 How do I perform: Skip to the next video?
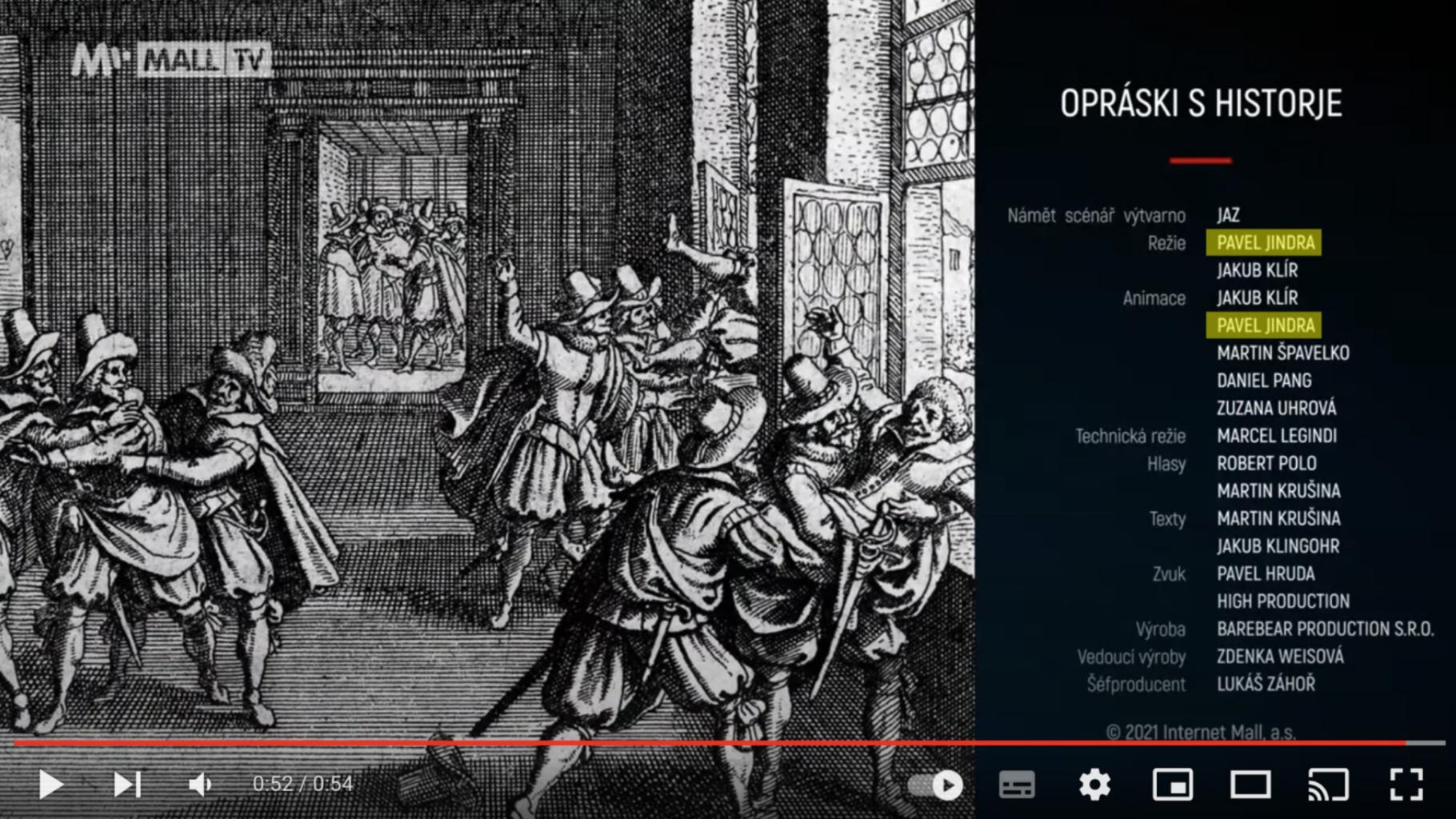tap(126, 785)
